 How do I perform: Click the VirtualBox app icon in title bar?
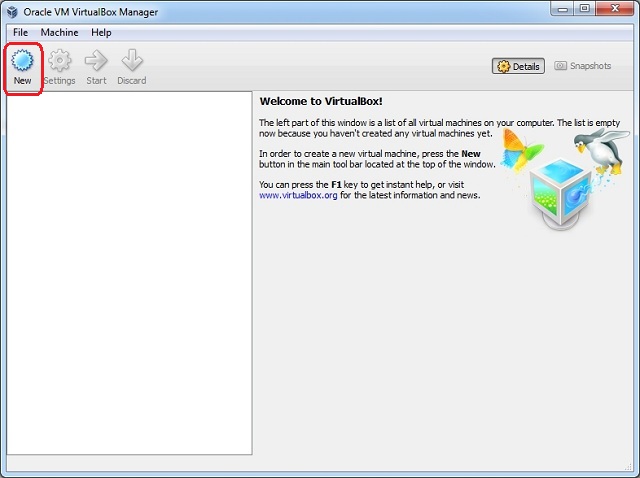point(12,12)
